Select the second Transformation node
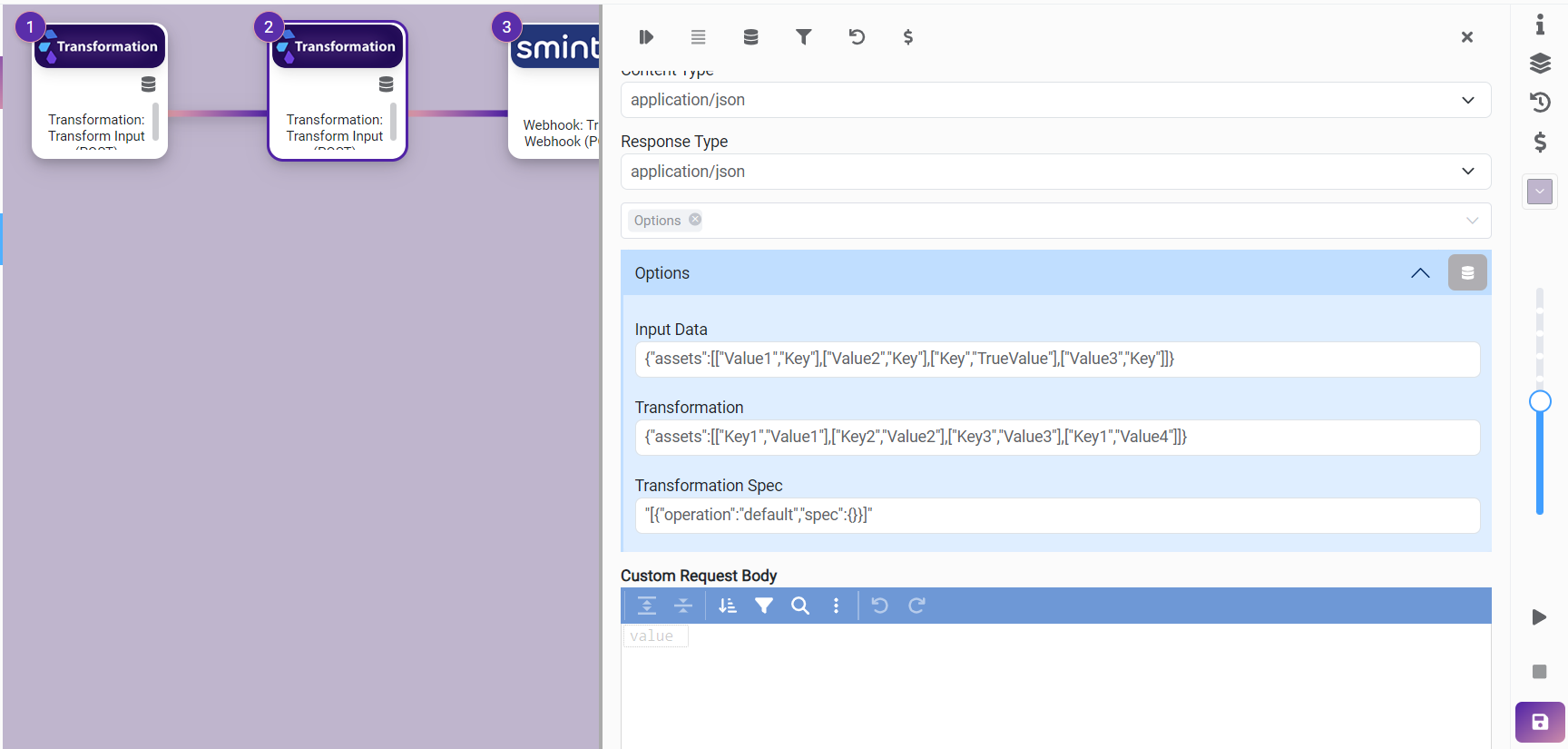 click(x=338, y=91)
